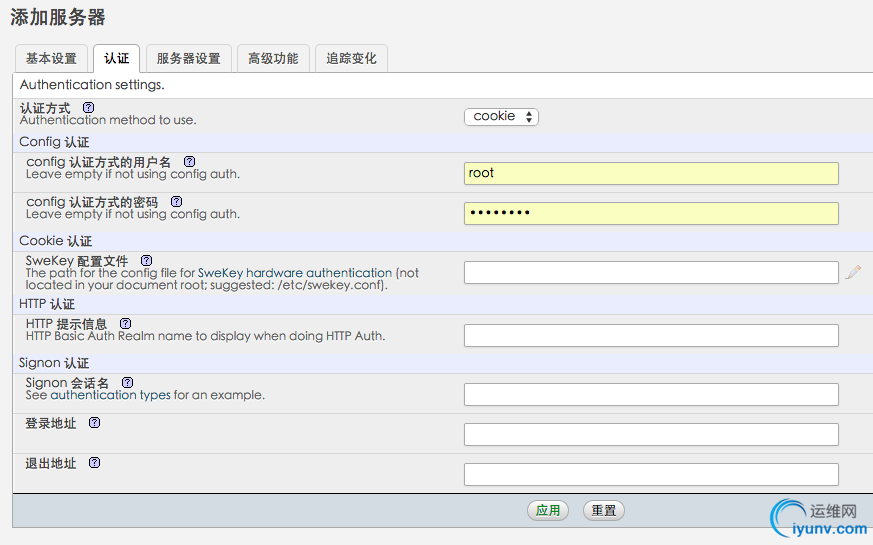Click the Cookie 认证 section header
873x545 pixels.
[56, 241]
